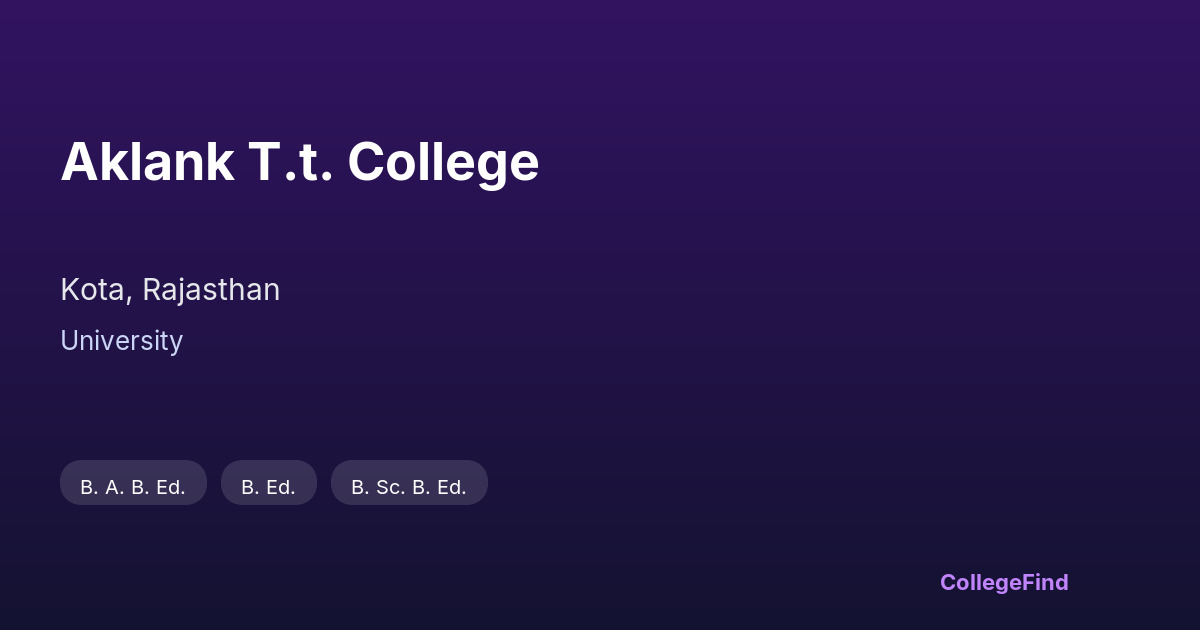1200x630 pixels.
Task: Click the Find part of the CollegeFind logo
Action: 1046,582
